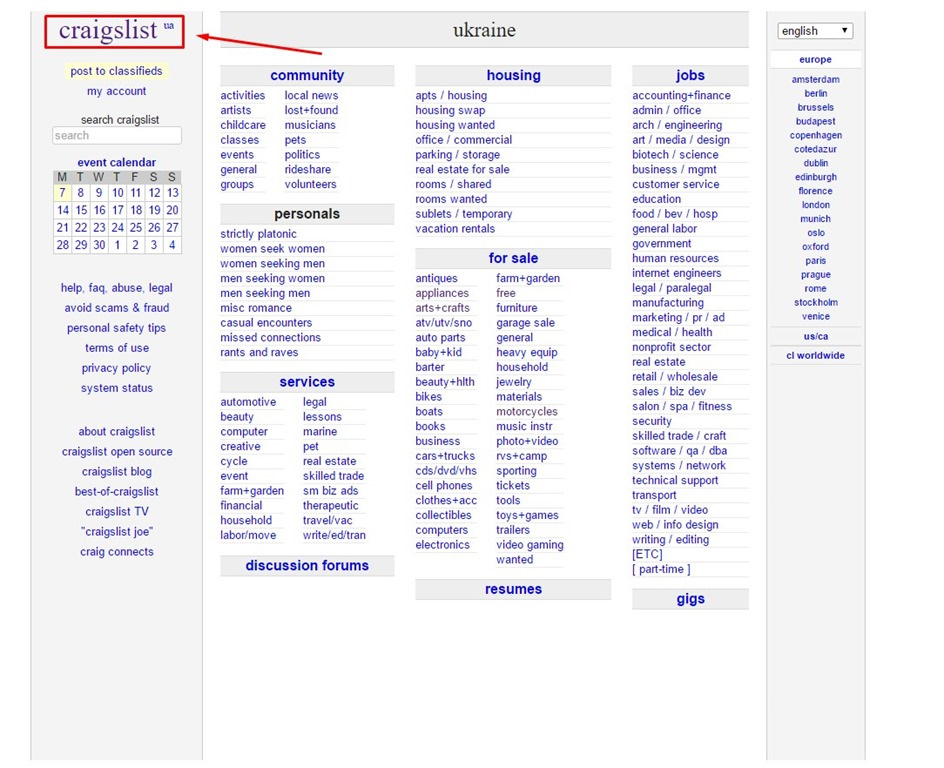Select day 30 in event calendar
Image resolution: width=944 pixels, height=768 pixels.
pos(99,245)
